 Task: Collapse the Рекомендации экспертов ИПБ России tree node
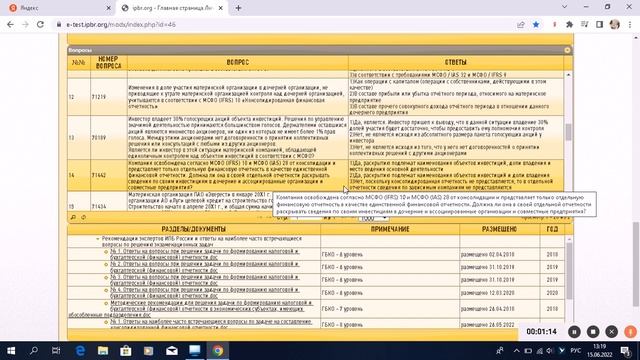pyautogui.click(x=98, y=239)
